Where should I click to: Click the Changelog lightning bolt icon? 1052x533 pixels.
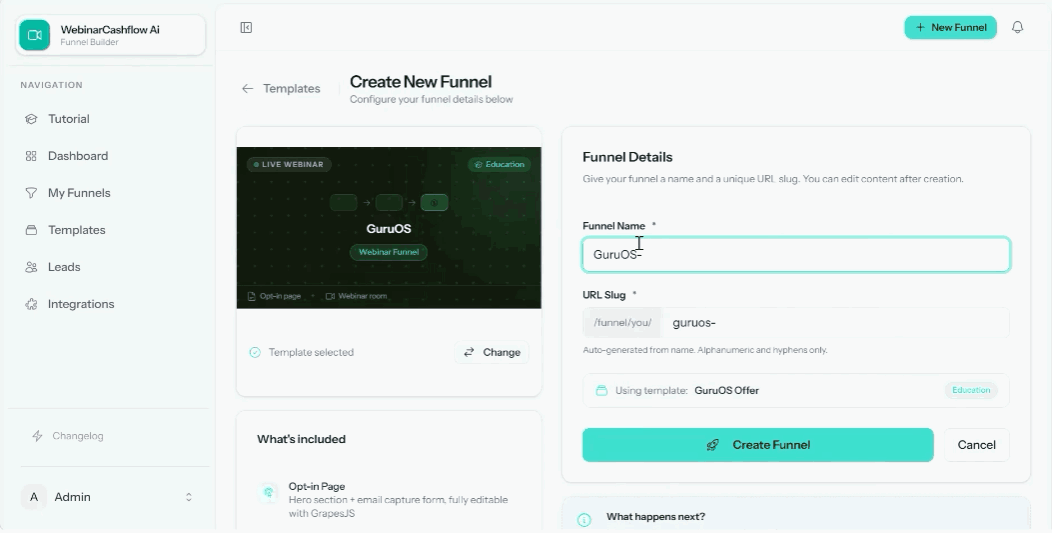pyautogui.click(x=38, y=436)
